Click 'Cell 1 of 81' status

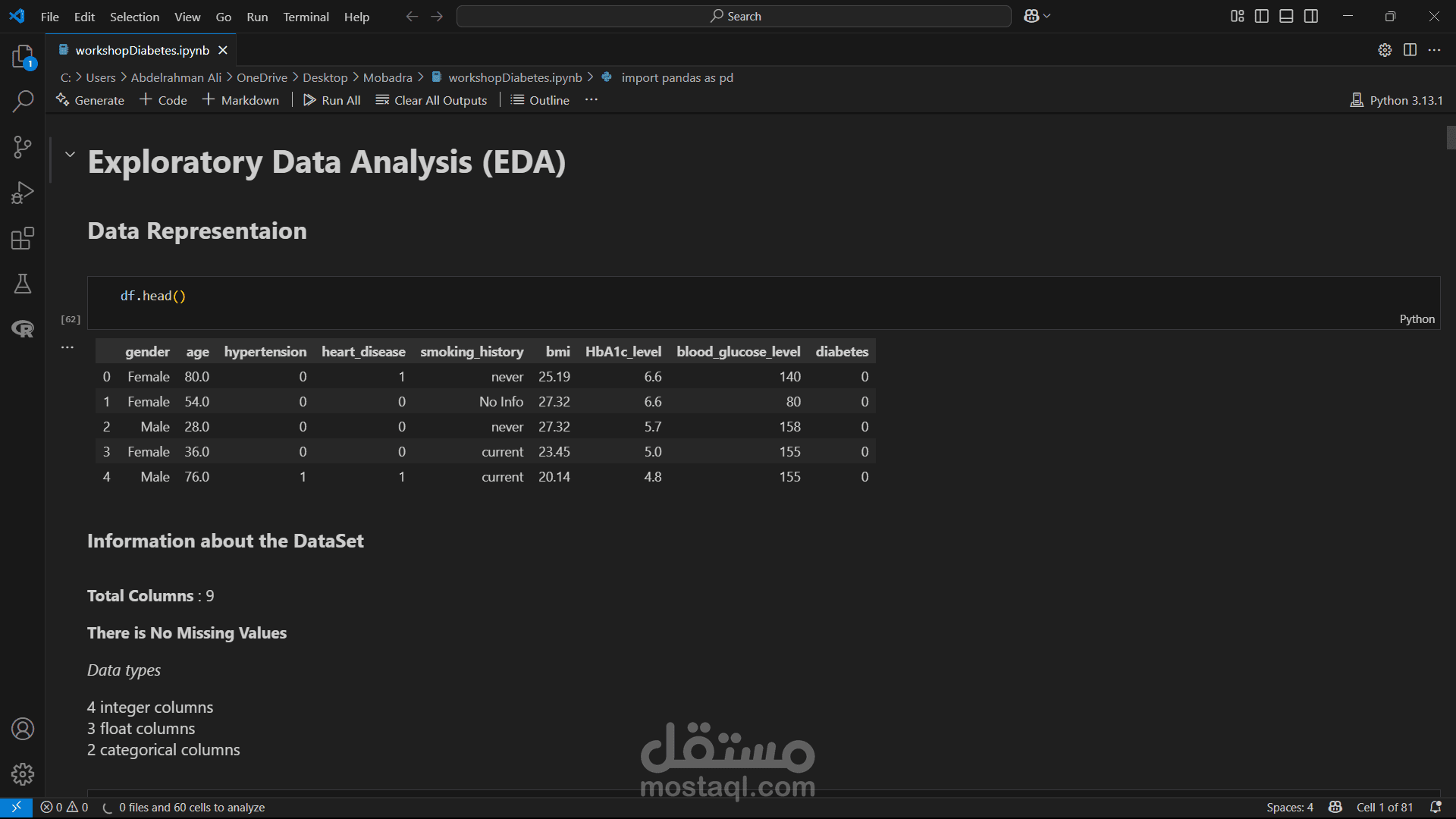click(1385, 808)
